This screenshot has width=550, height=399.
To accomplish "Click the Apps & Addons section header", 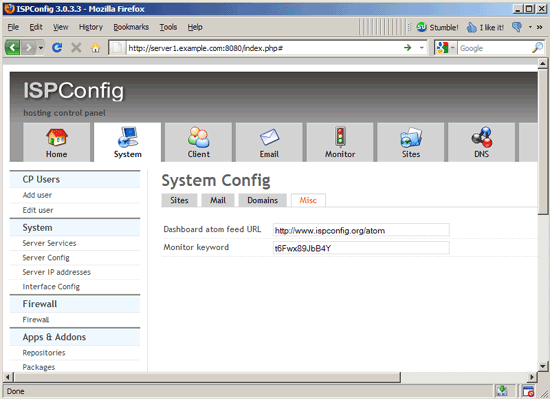I will 75,337.
